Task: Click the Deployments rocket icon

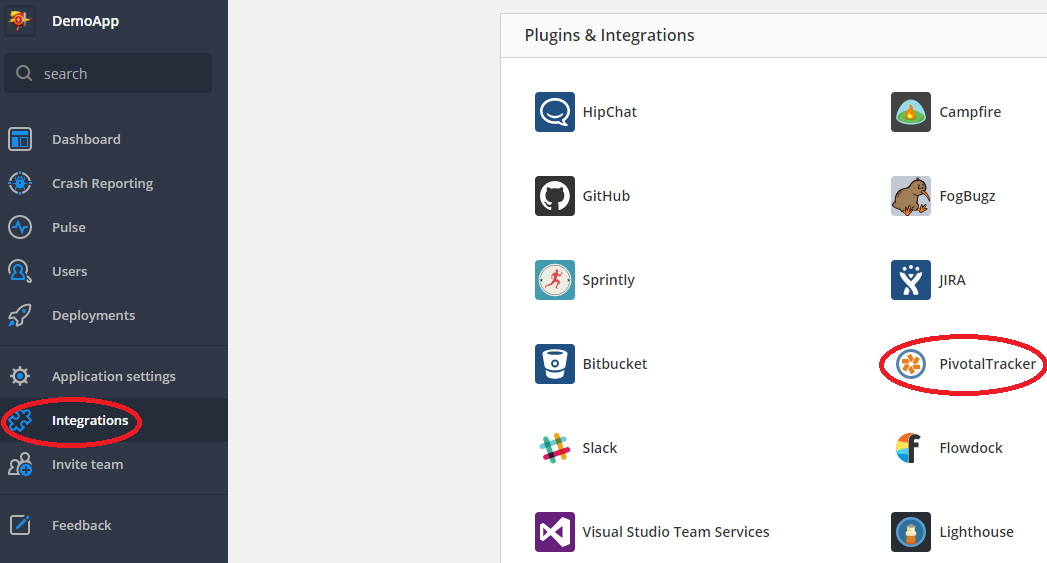Action: click(x=20, y=315)
